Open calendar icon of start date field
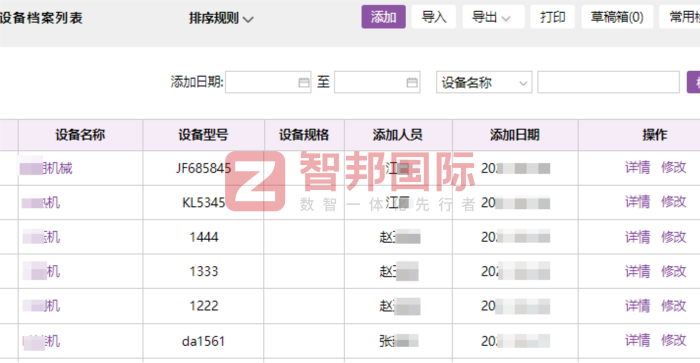The image size is (700, 363). [304, 83]
